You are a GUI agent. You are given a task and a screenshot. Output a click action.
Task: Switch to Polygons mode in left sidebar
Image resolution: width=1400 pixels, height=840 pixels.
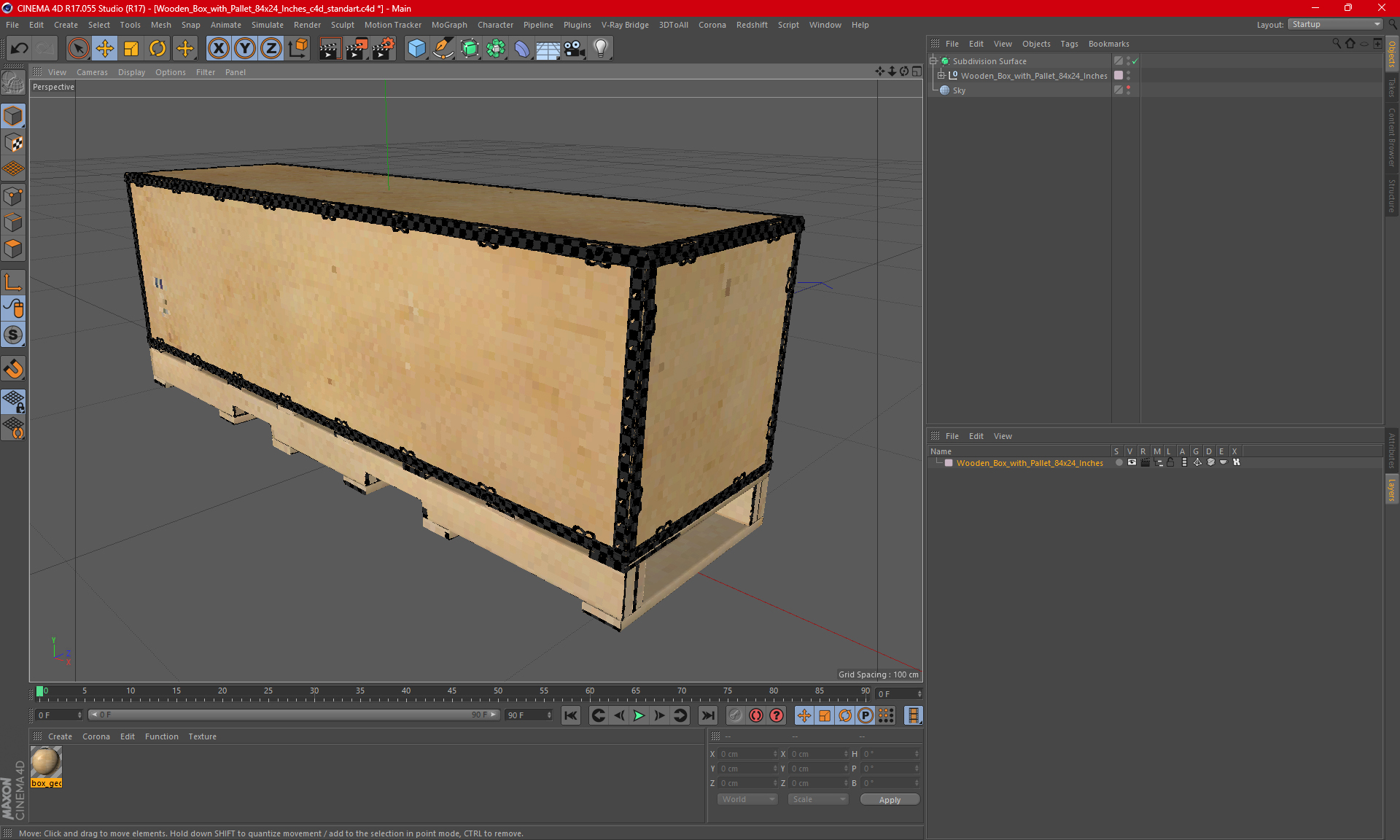[13, 249]
